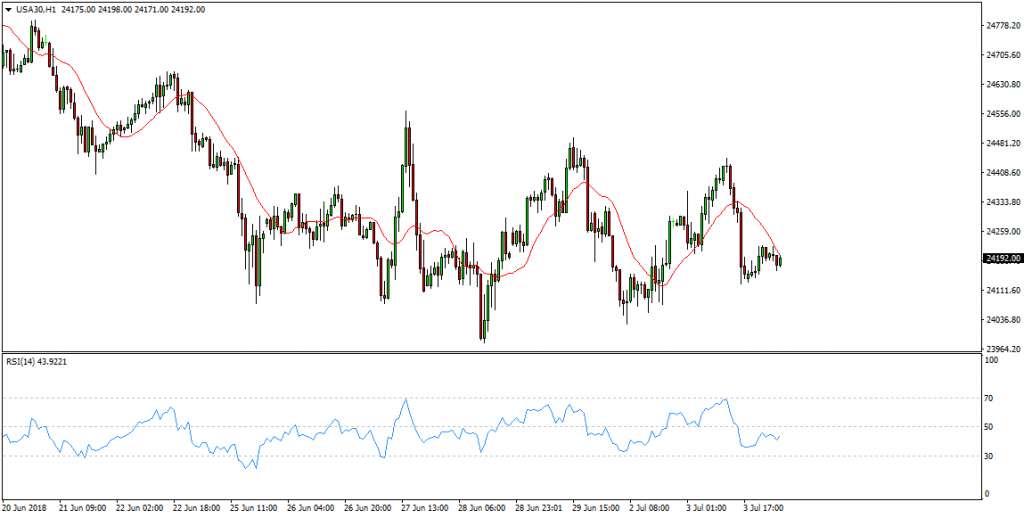Click the 24705.60 price axis label

tap(1004, 56)
